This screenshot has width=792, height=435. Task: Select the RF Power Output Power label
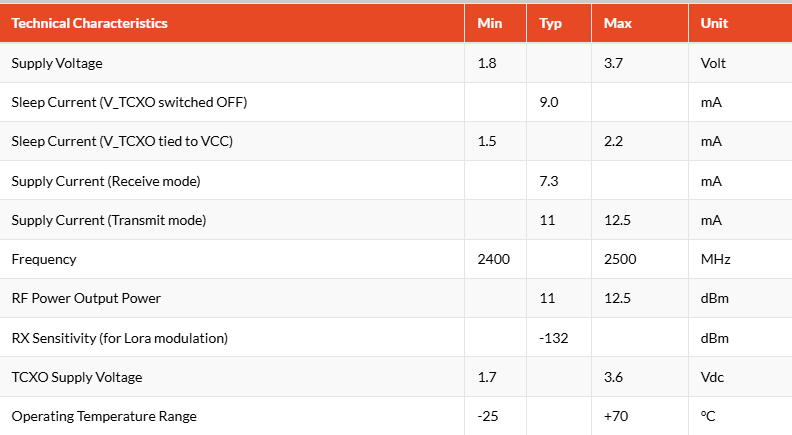pos(86,298)
